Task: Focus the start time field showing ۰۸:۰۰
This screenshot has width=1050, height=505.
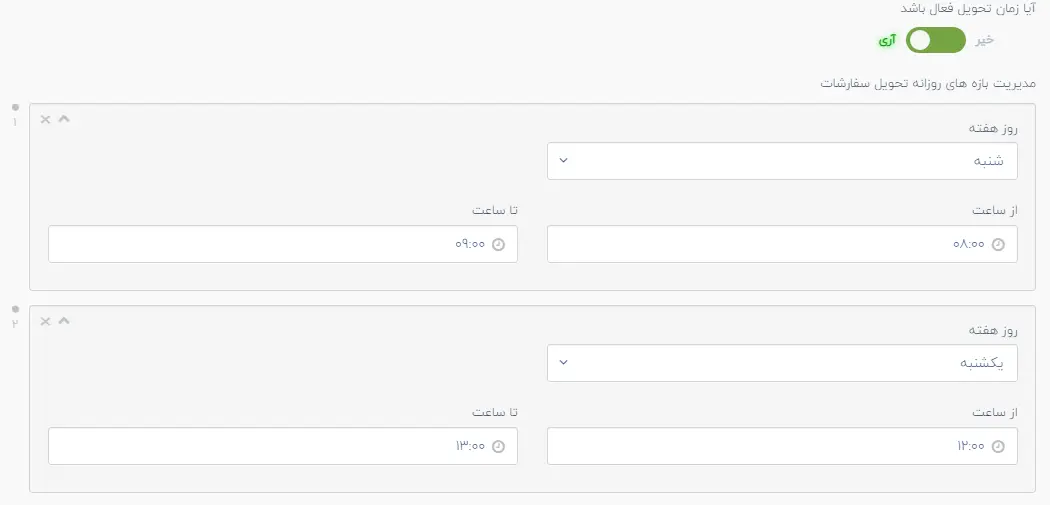Action: [782, 244]
